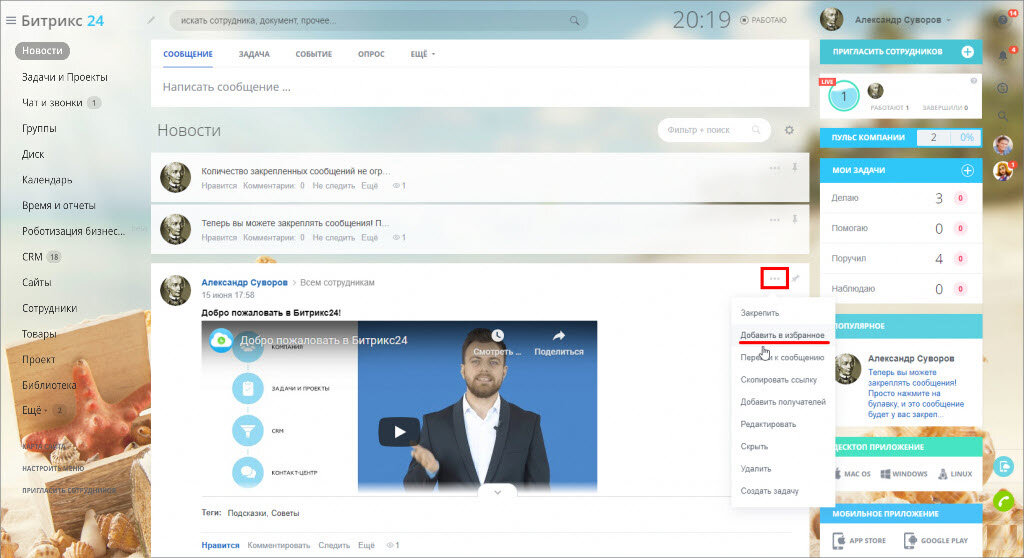Open user dropdown Александр Суворов at top
The image size is (1024, 558).
click(903, 20)
